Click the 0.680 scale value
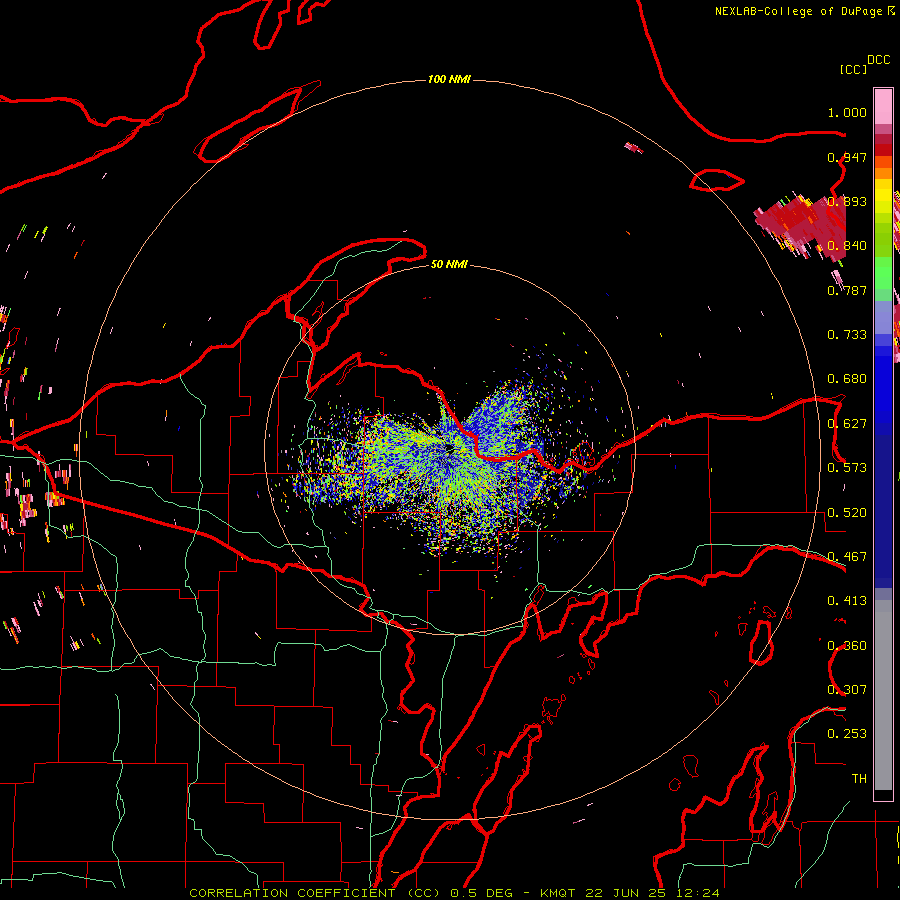 click(x=847, y=379)
